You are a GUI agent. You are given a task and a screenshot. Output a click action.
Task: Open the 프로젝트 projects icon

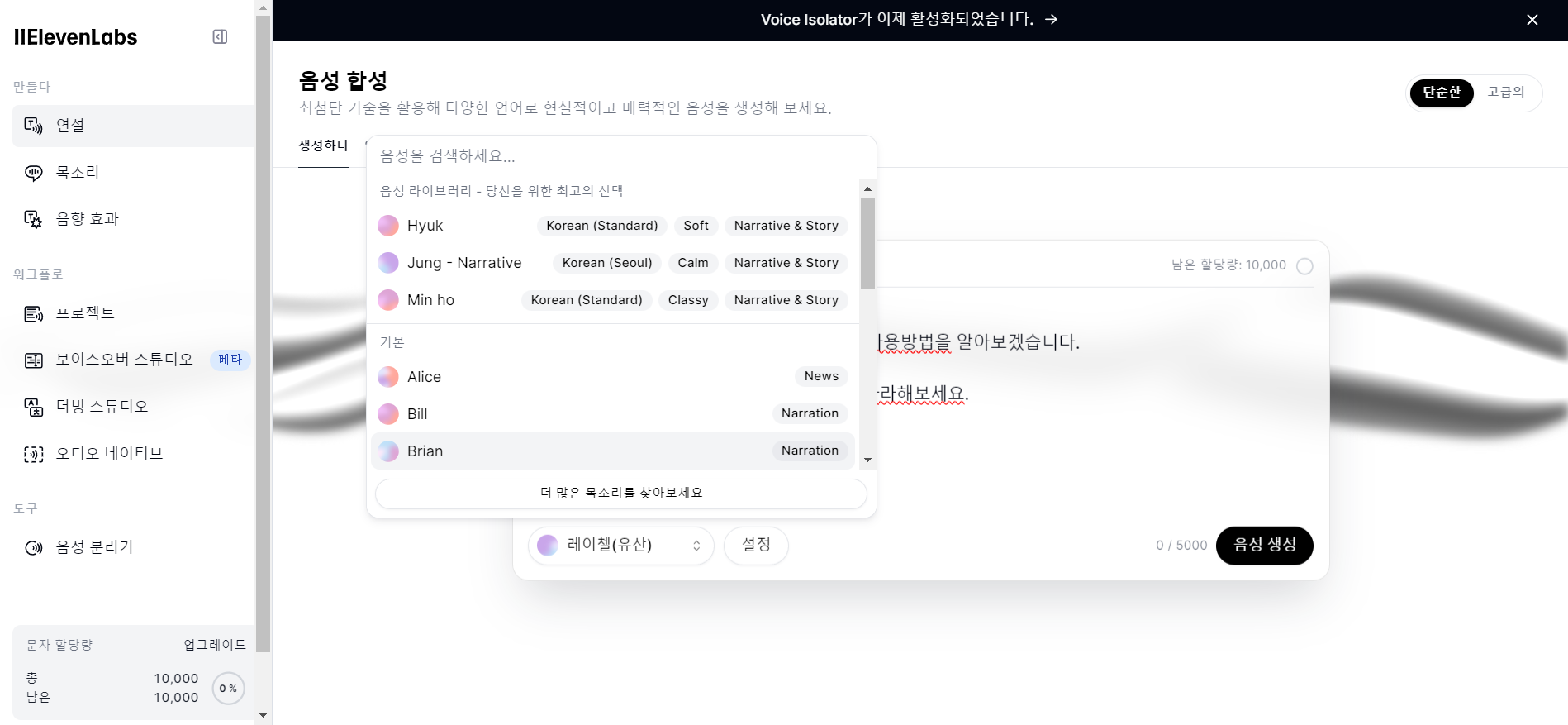(x=33, y=313)
